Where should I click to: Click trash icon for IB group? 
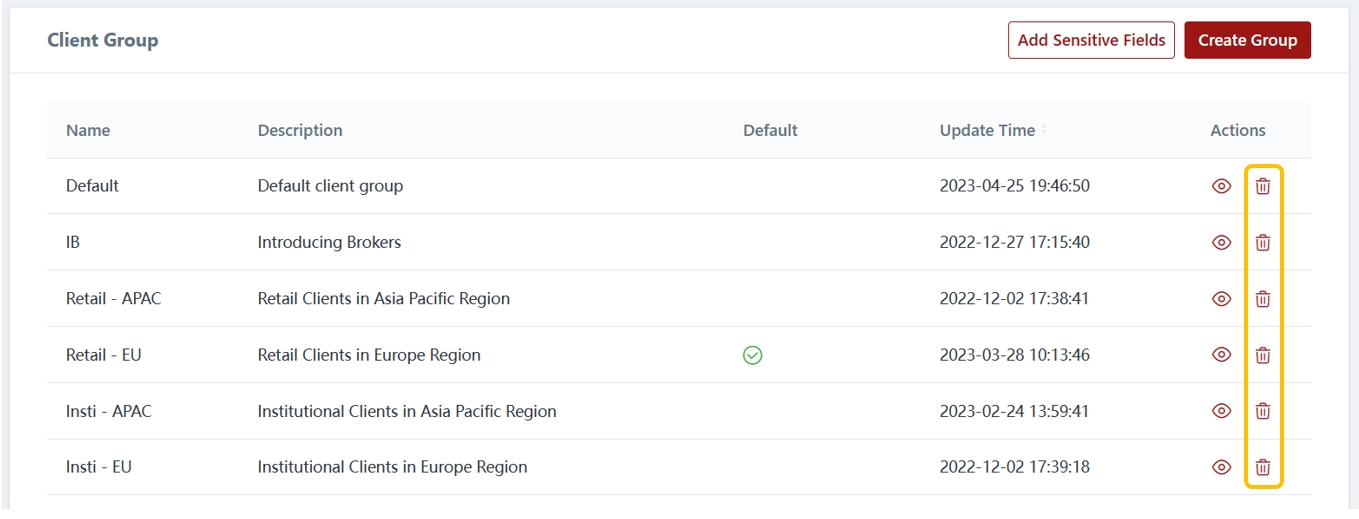point(1263,242)
